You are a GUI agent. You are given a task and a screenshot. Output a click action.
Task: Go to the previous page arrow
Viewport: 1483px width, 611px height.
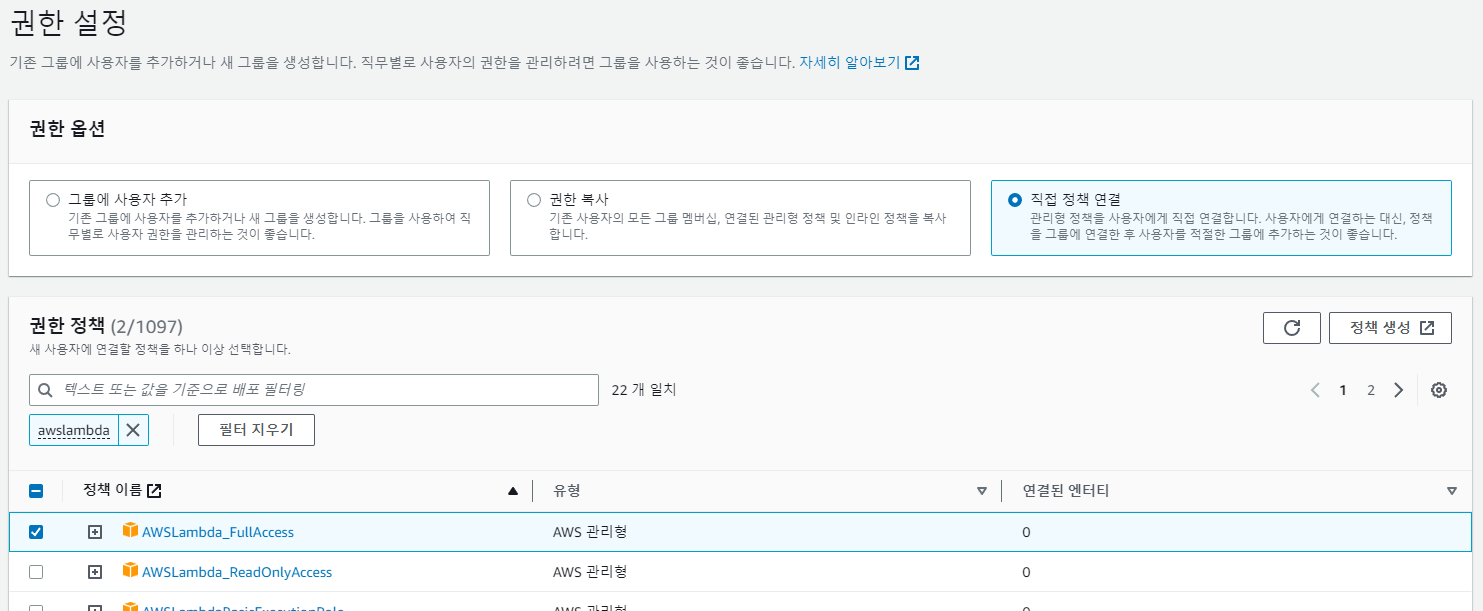(x=1315, y=390)
